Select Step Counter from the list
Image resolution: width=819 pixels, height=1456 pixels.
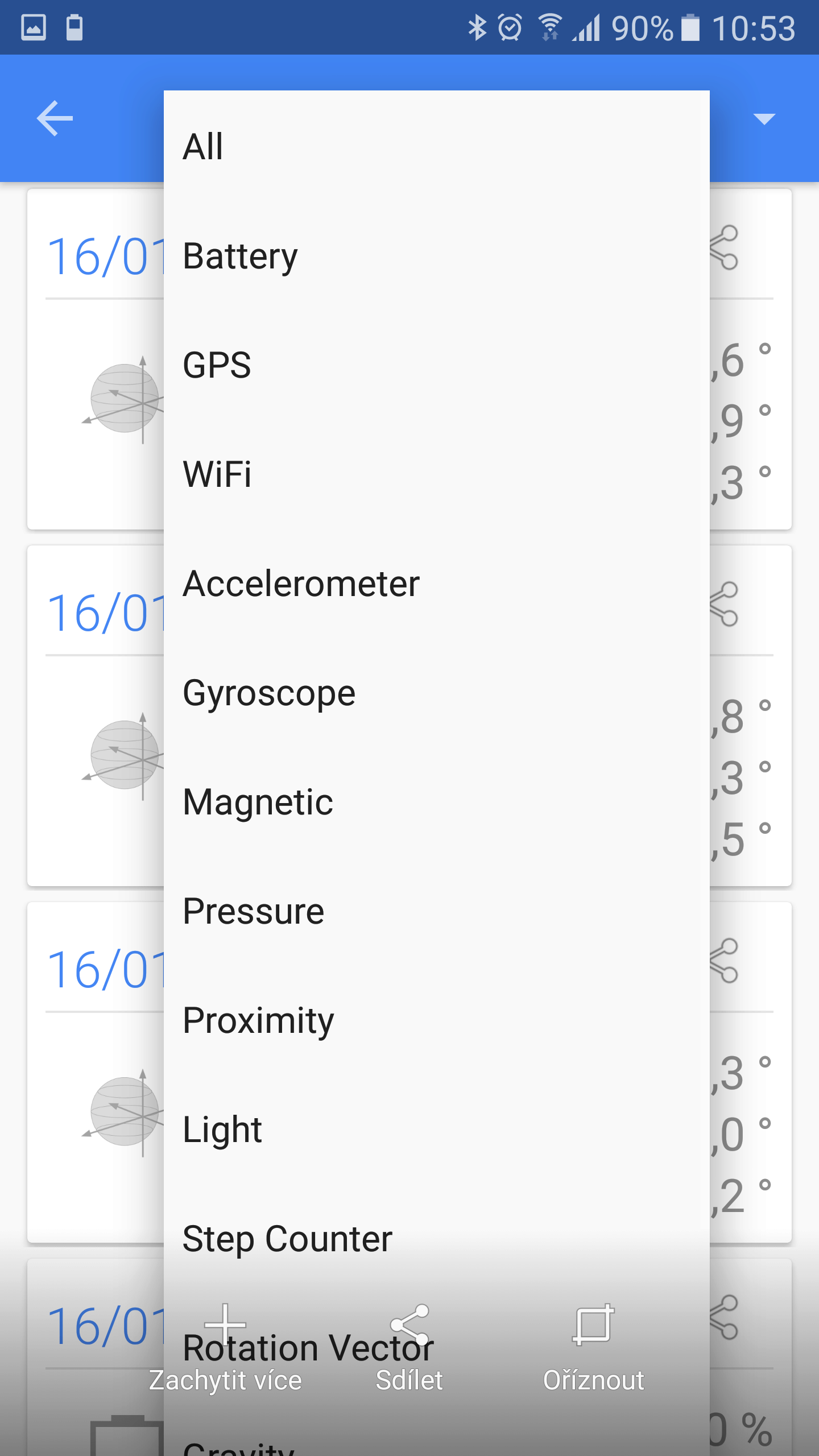287,1239
